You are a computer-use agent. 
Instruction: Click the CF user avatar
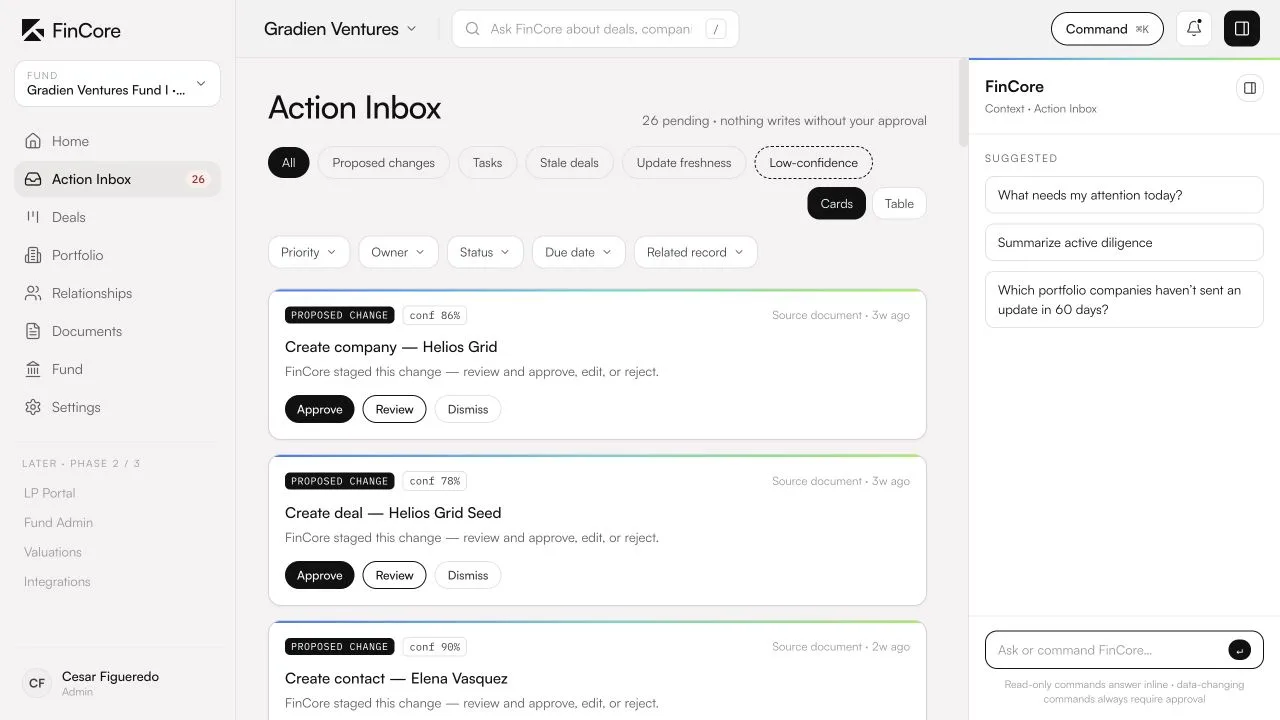coord(37,683)
